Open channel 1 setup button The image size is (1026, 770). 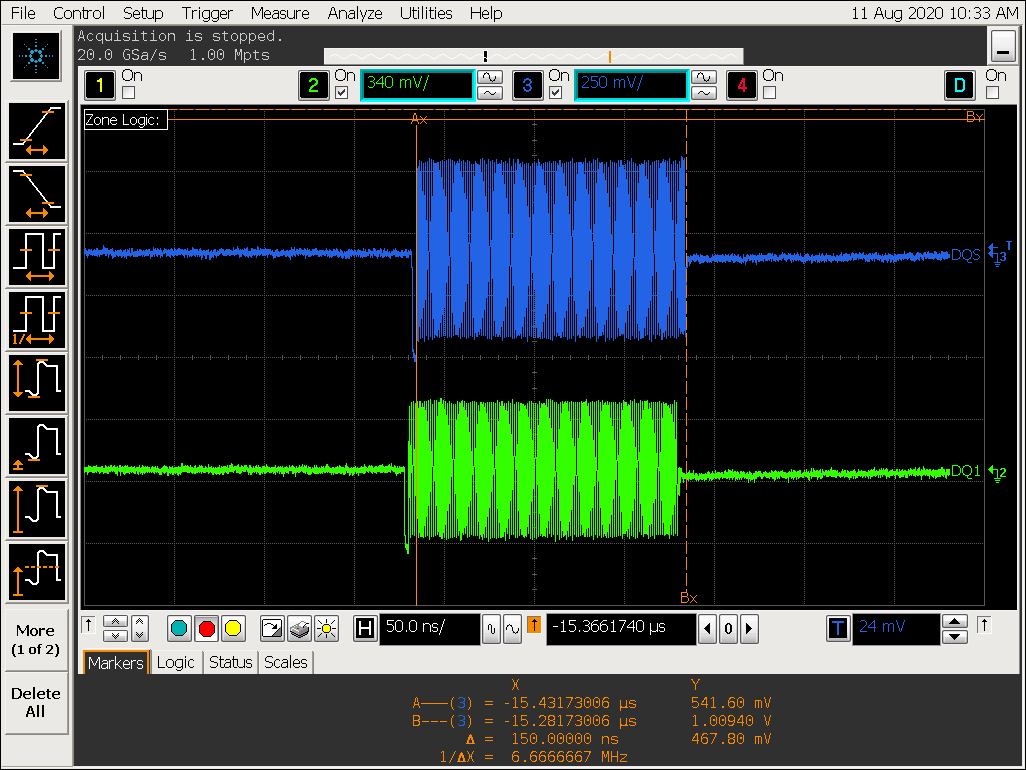(x=100, y=85)
